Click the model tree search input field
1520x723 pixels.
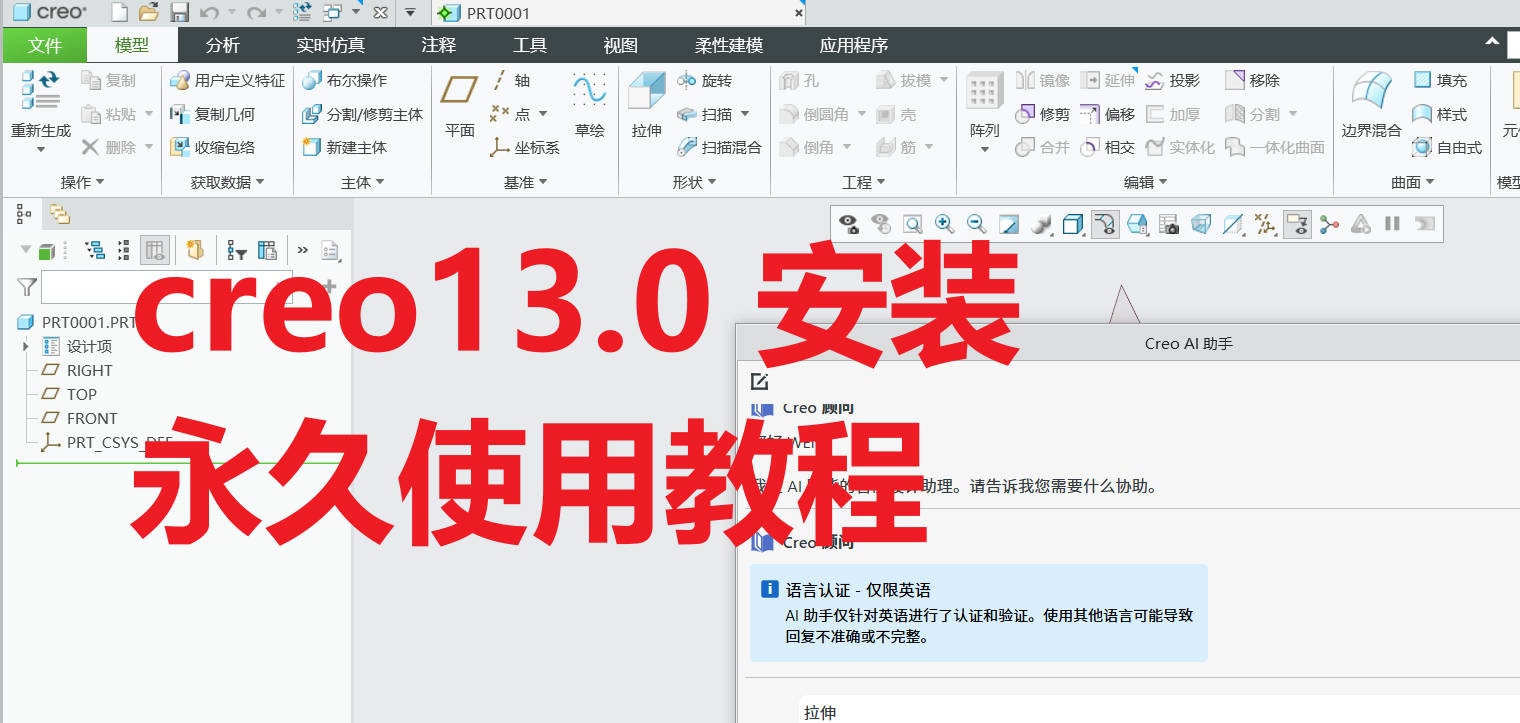pos(167,287)
